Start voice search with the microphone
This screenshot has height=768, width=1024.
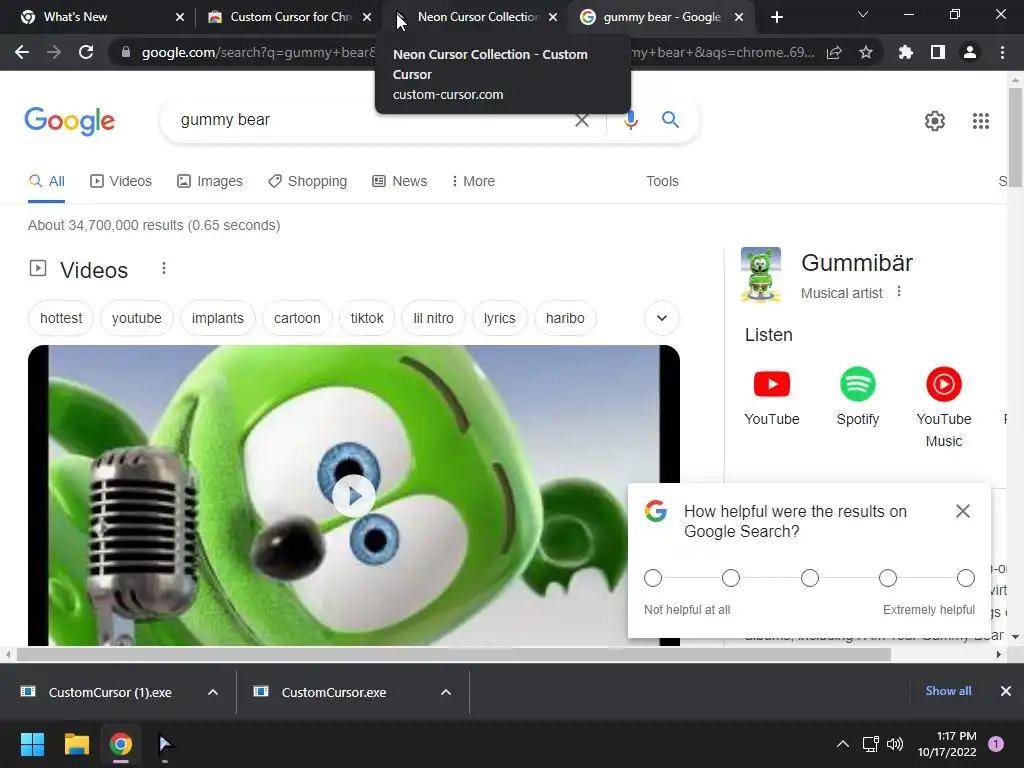630,120
